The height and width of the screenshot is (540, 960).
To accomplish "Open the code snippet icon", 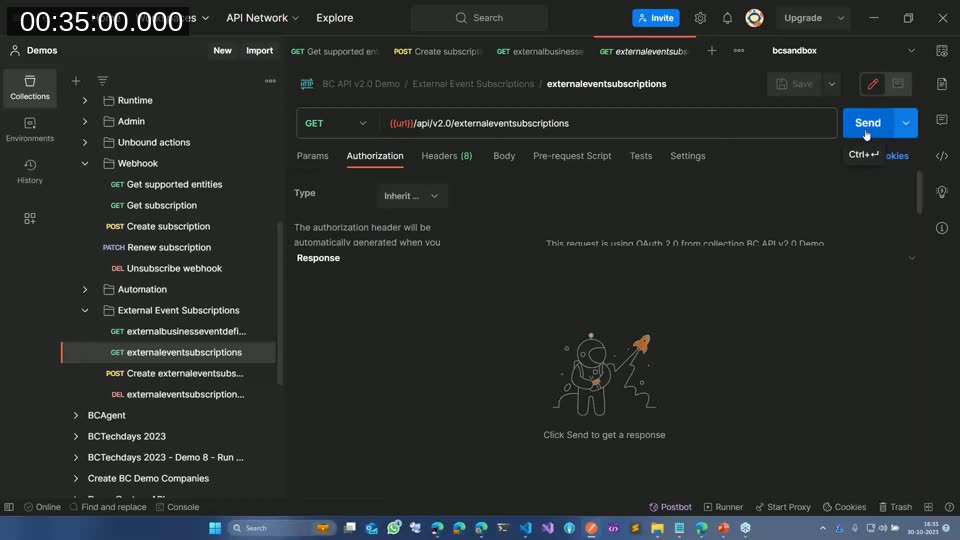I will (942, 156).
